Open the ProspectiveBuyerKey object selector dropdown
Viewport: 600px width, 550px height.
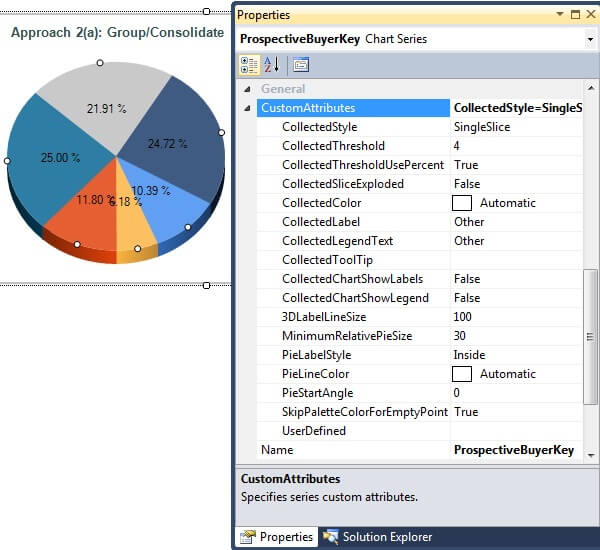click(589, 39)
